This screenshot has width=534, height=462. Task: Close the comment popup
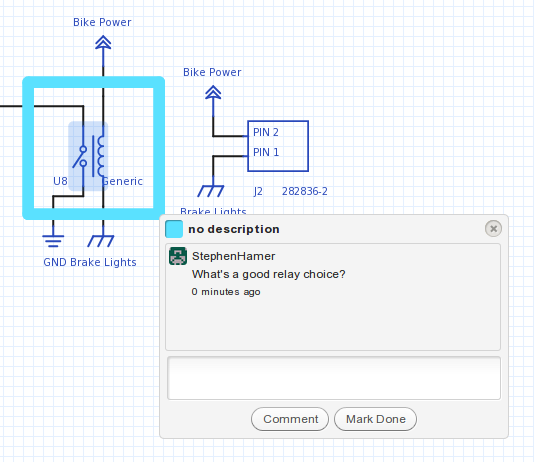coord(493,228)
